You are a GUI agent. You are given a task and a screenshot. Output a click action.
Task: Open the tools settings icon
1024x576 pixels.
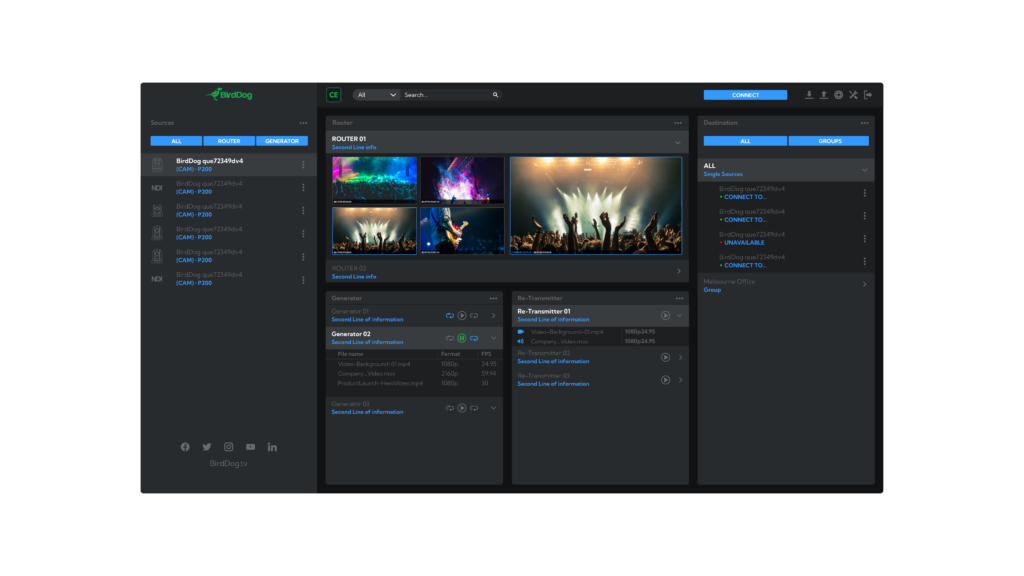(853, 95)
